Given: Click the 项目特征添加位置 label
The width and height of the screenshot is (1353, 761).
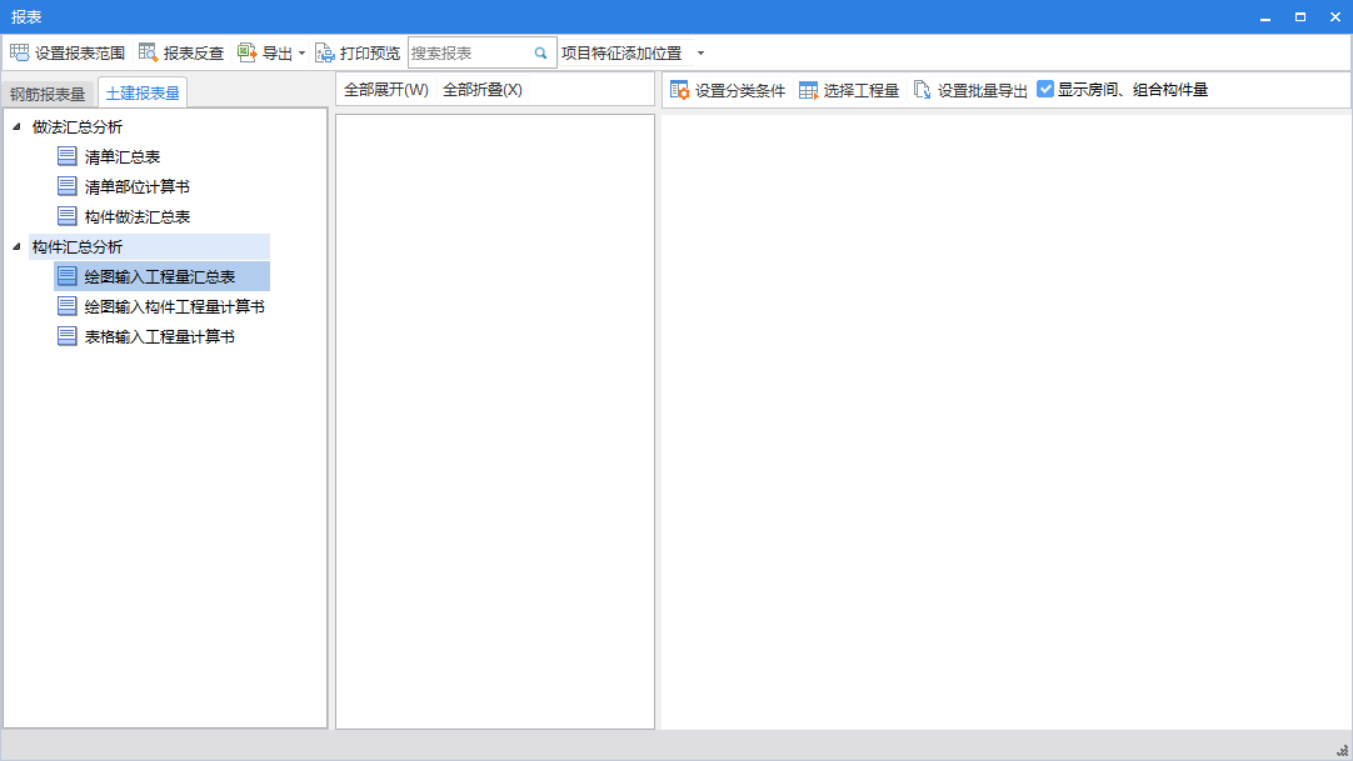Looking at the screenshot, I should pos(621,54).
